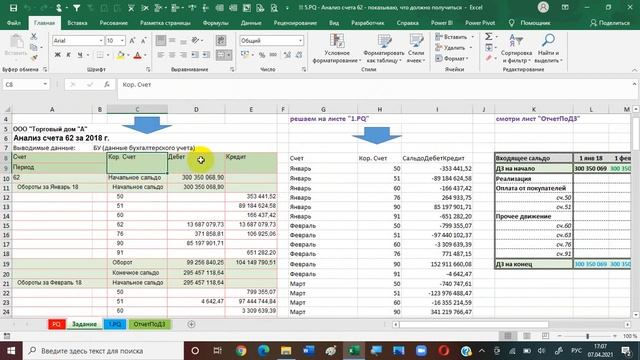Click the Поделиться share button

tap(610, 23)
